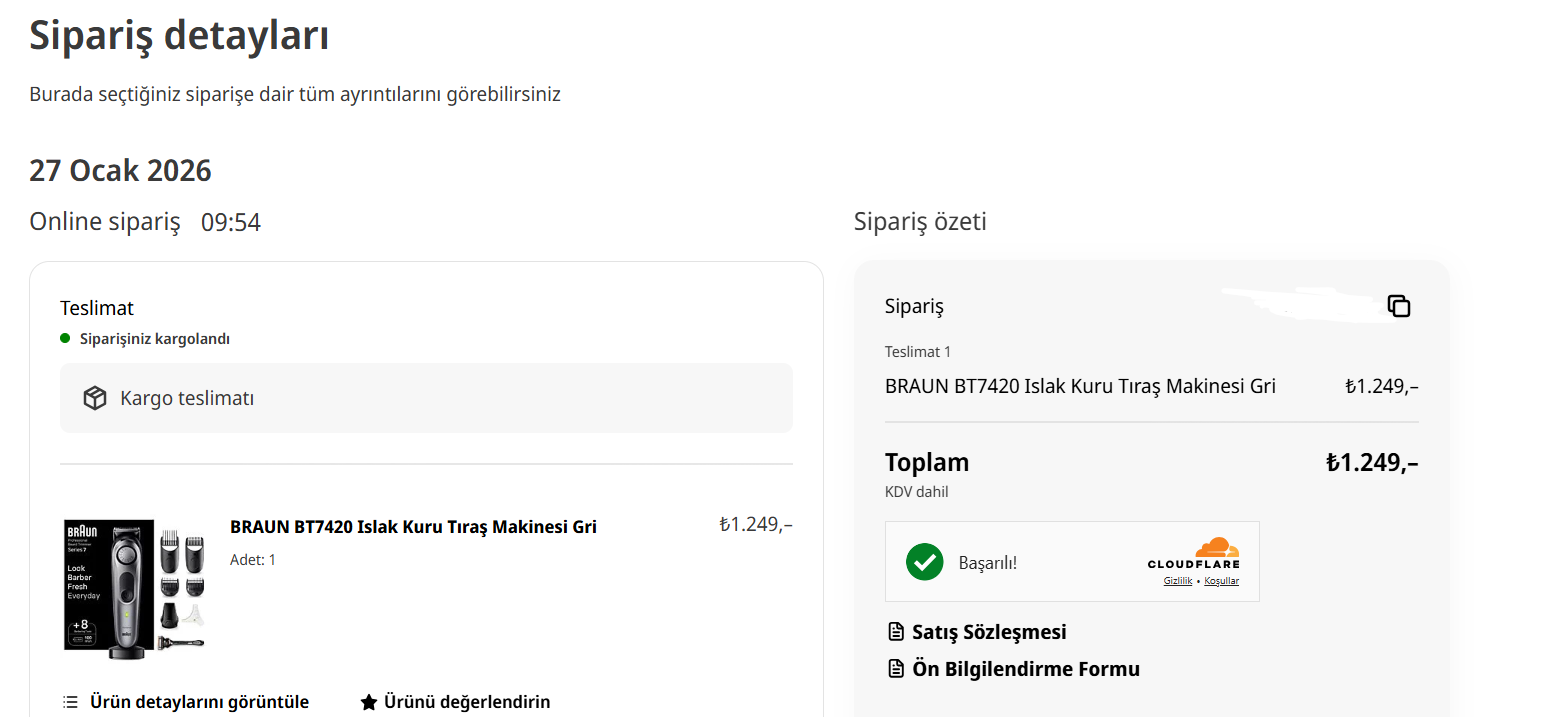The width and height of the screenshot is (1543, 717).
Task: Click the document icon beside Ön Bilgilendirme Formu
Action: pyautogui.click(x=896, y=669)
